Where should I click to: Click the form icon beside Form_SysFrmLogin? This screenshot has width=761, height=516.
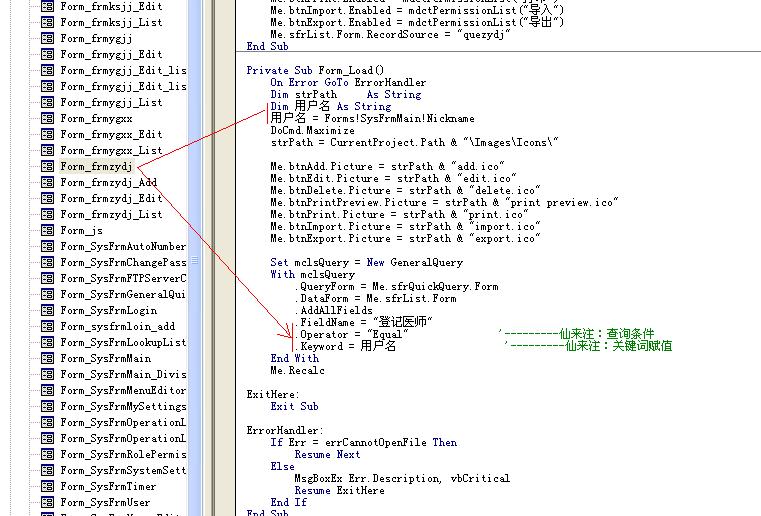46,310
